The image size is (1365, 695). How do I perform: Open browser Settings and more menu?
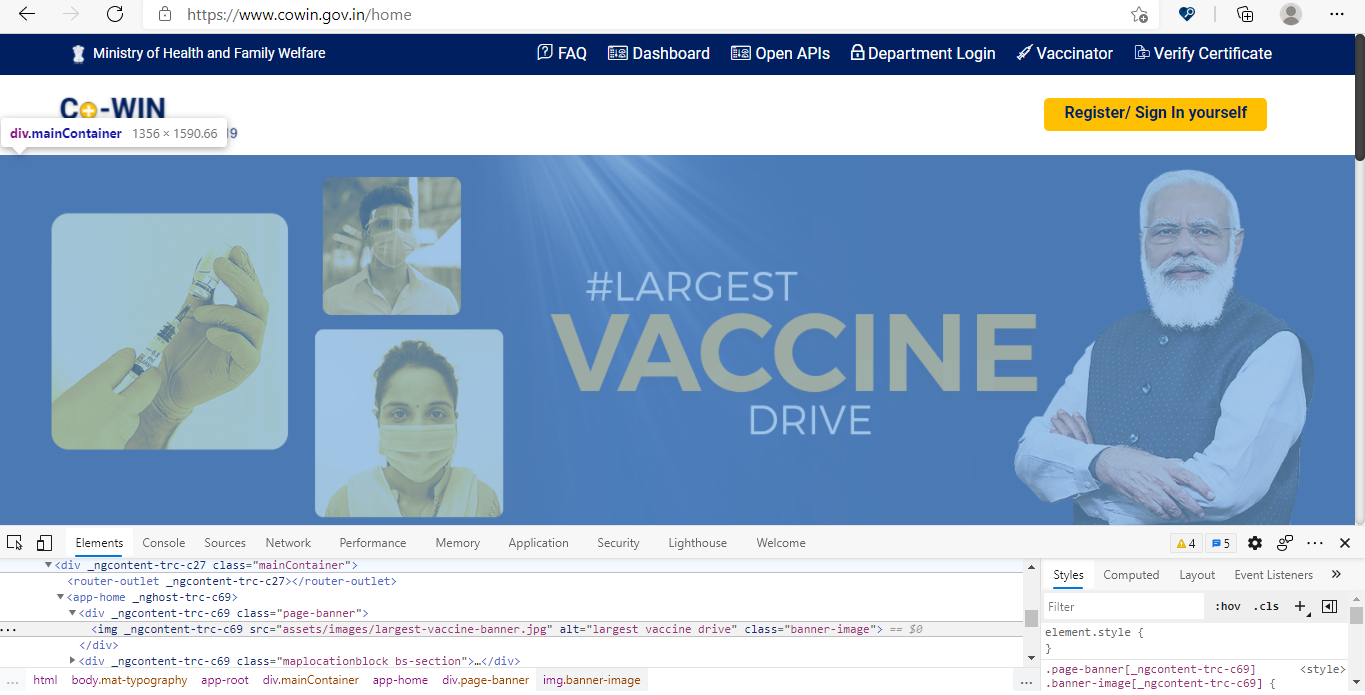1337,14
